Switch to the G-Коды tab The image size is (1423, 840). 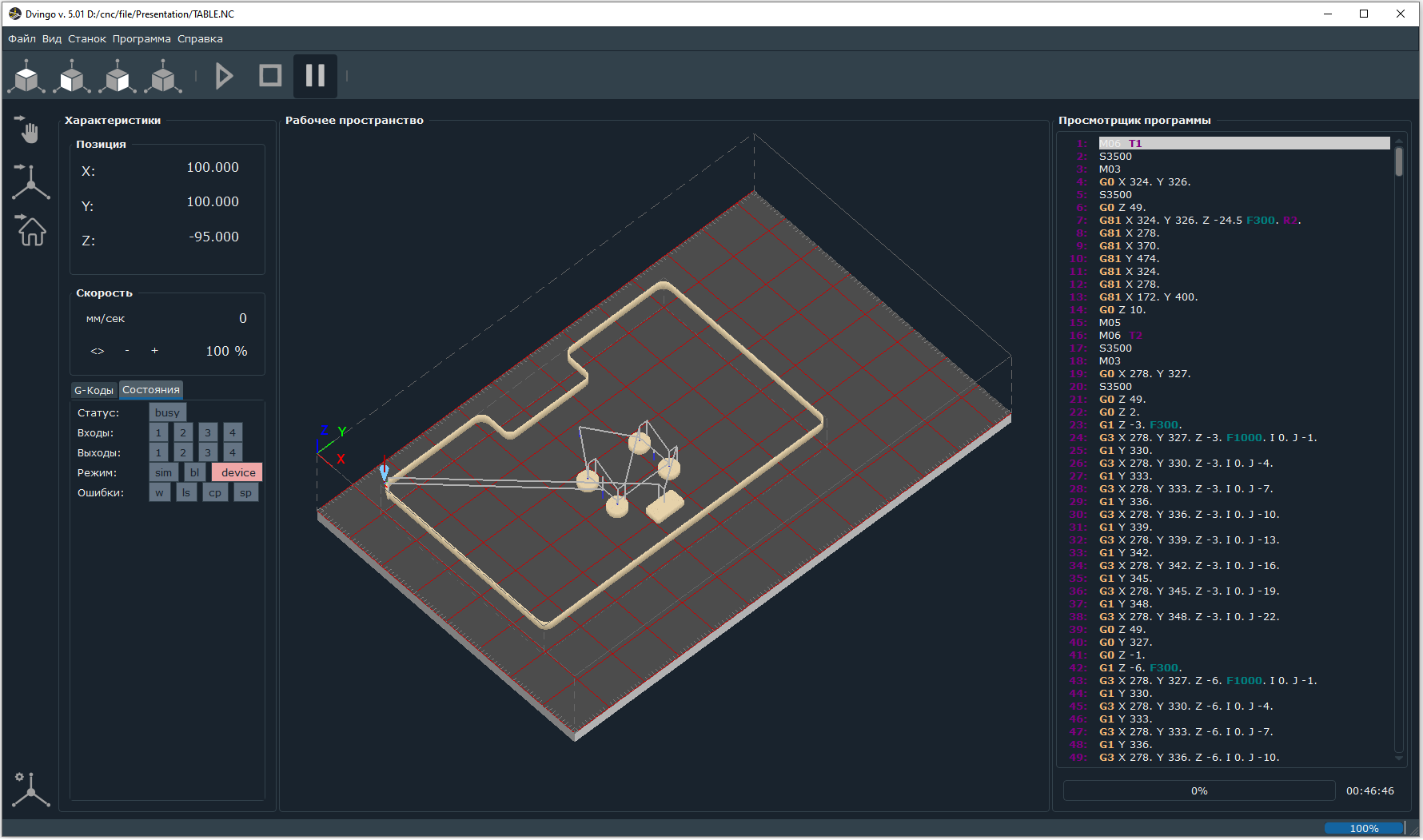pyautogui.click(x=94, y=390)
